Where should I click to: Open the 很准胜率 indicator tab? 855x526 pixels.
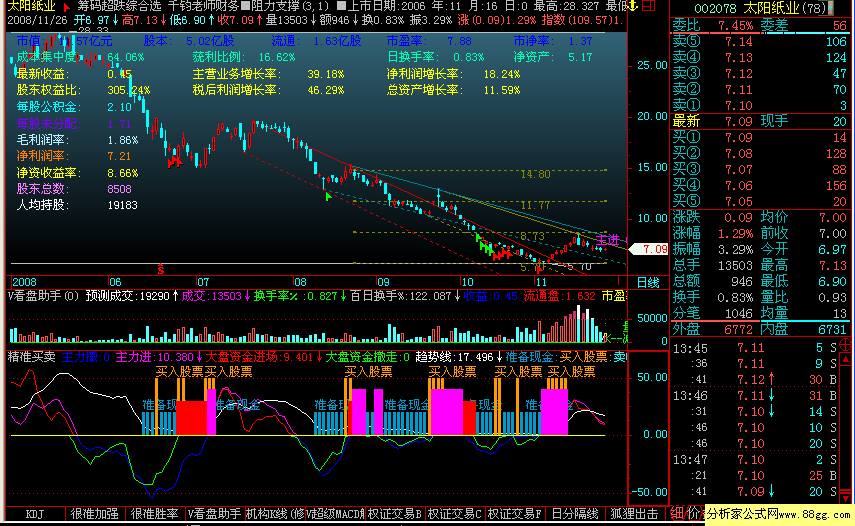point(154,514)
